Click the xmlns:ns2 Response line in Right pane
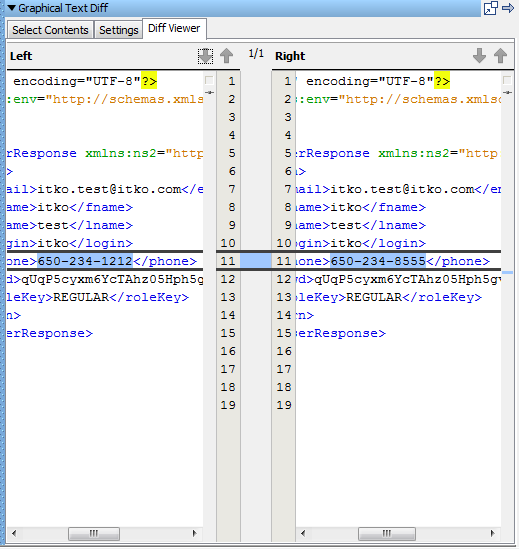Screen dimensions: 519x549 [x=399, y=153]
